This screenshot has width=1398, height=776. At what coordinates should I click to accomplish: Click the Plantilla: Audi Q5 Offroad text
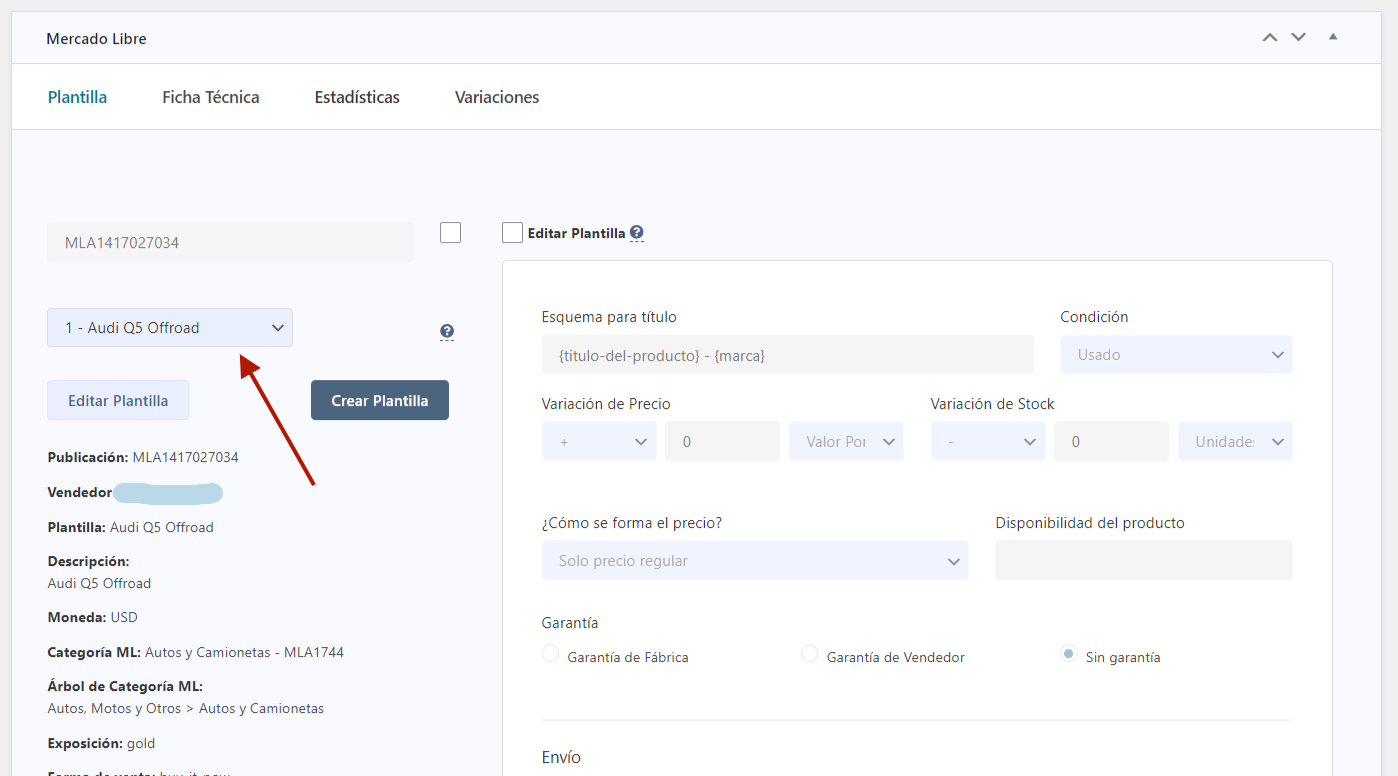coord(130,527)
